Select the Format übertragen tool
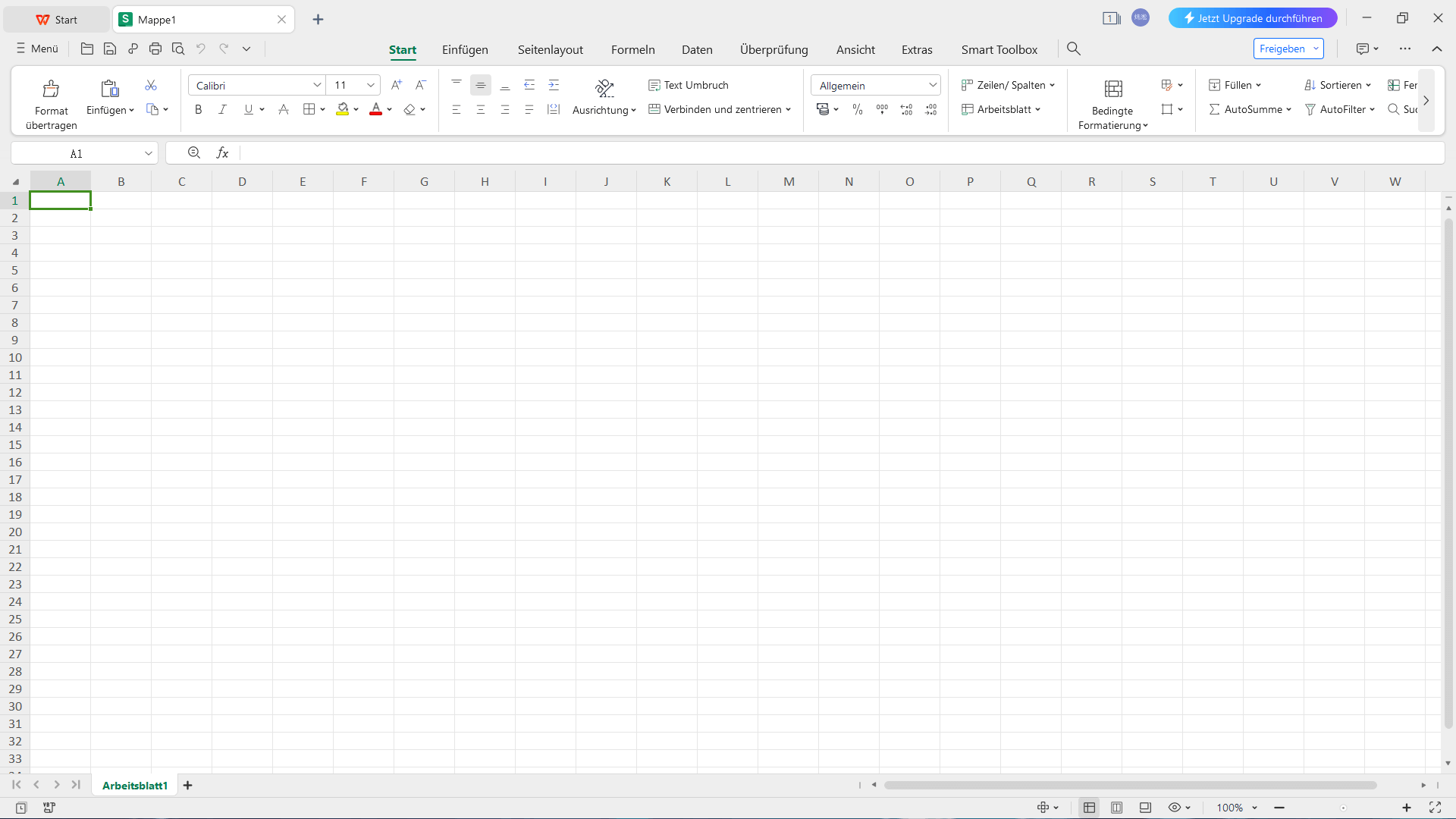Image resolution: width=1456 pixels, height=819 pixels. click(x=50, y=101)
